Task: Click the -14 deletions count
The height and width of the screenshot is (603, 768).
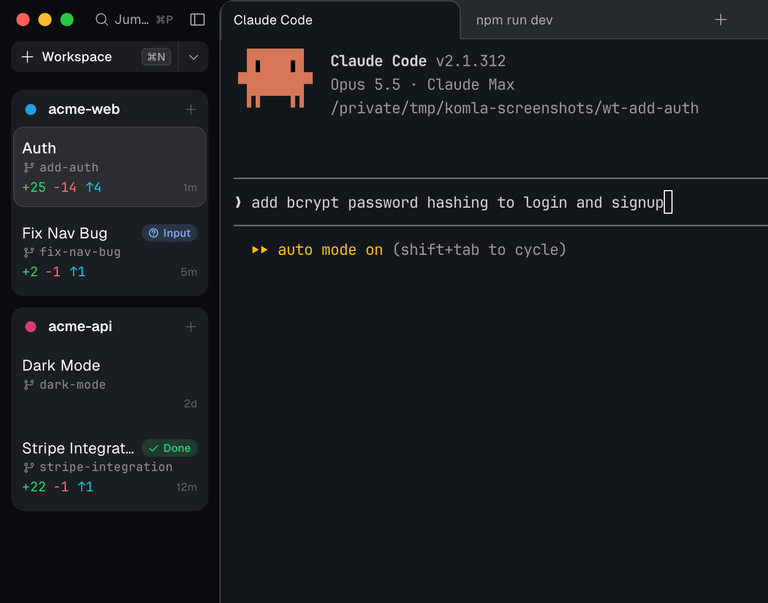Action: point(65,188)
